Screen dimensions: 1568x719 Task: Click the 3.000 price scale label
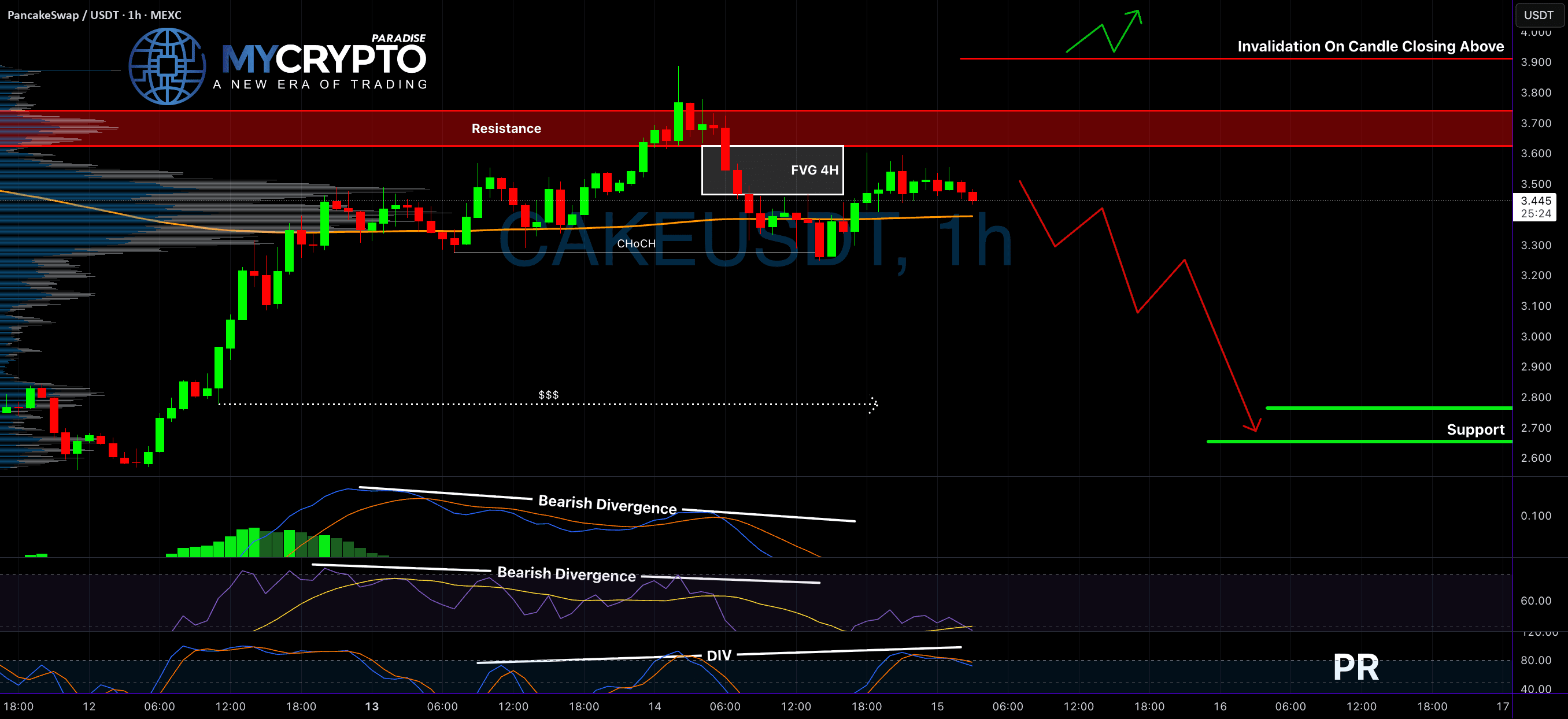[x=1535, y=336]
